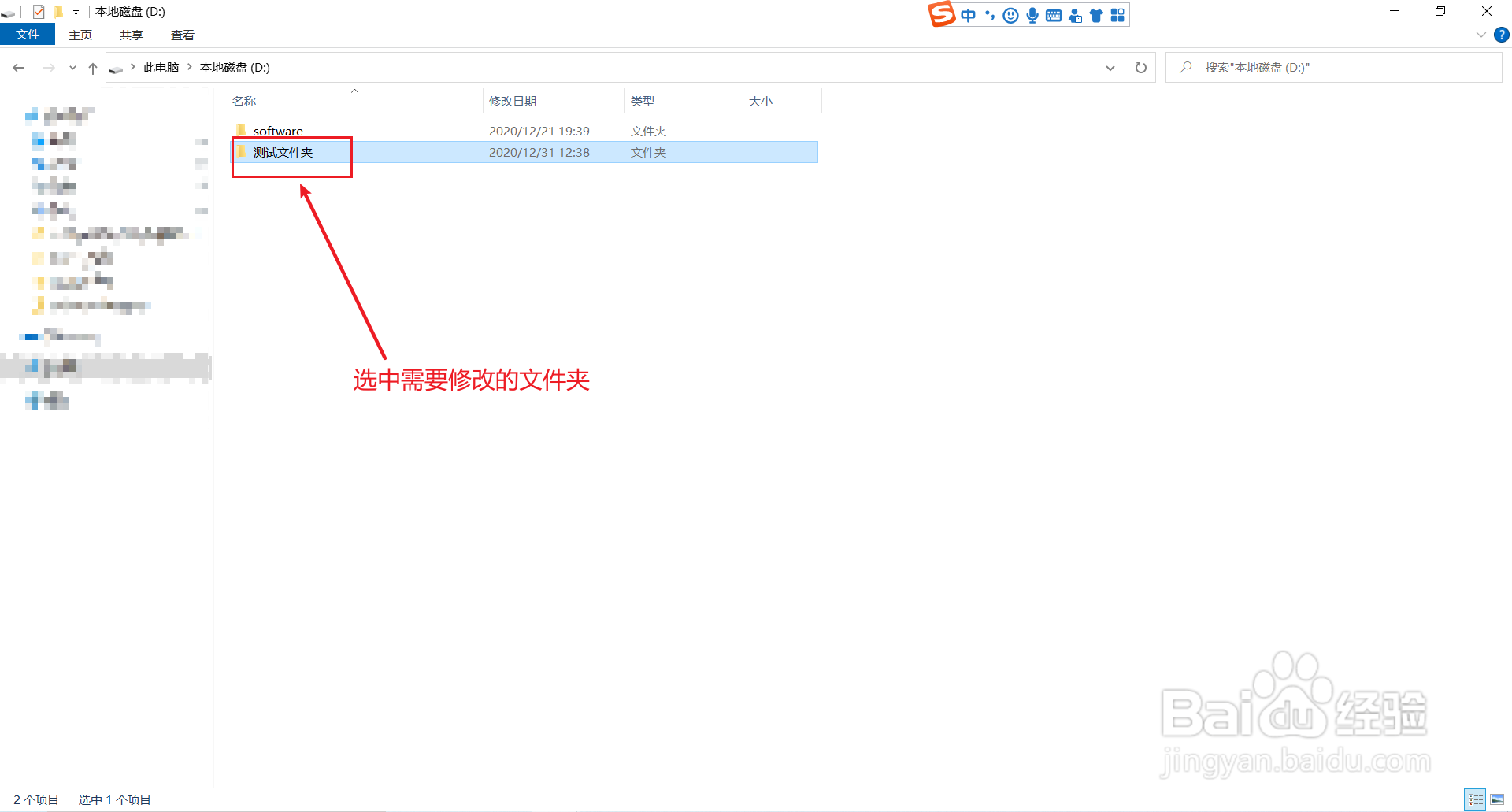Select the software folder icon
This screenshot has width=1512, height=812.
click(x=241, y=130)
